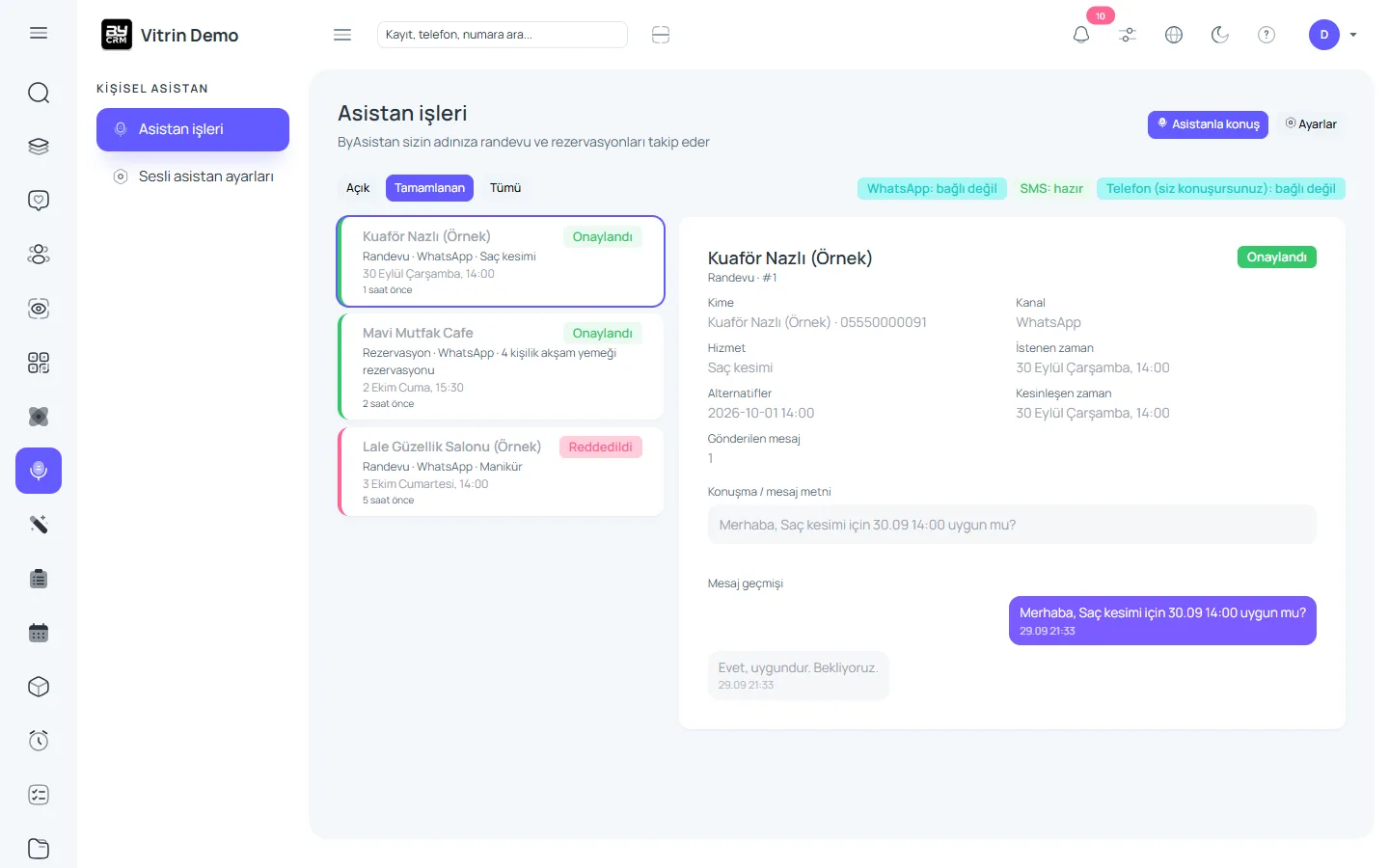Click the SMS: hazır status badge

(x=1051, y=189)
